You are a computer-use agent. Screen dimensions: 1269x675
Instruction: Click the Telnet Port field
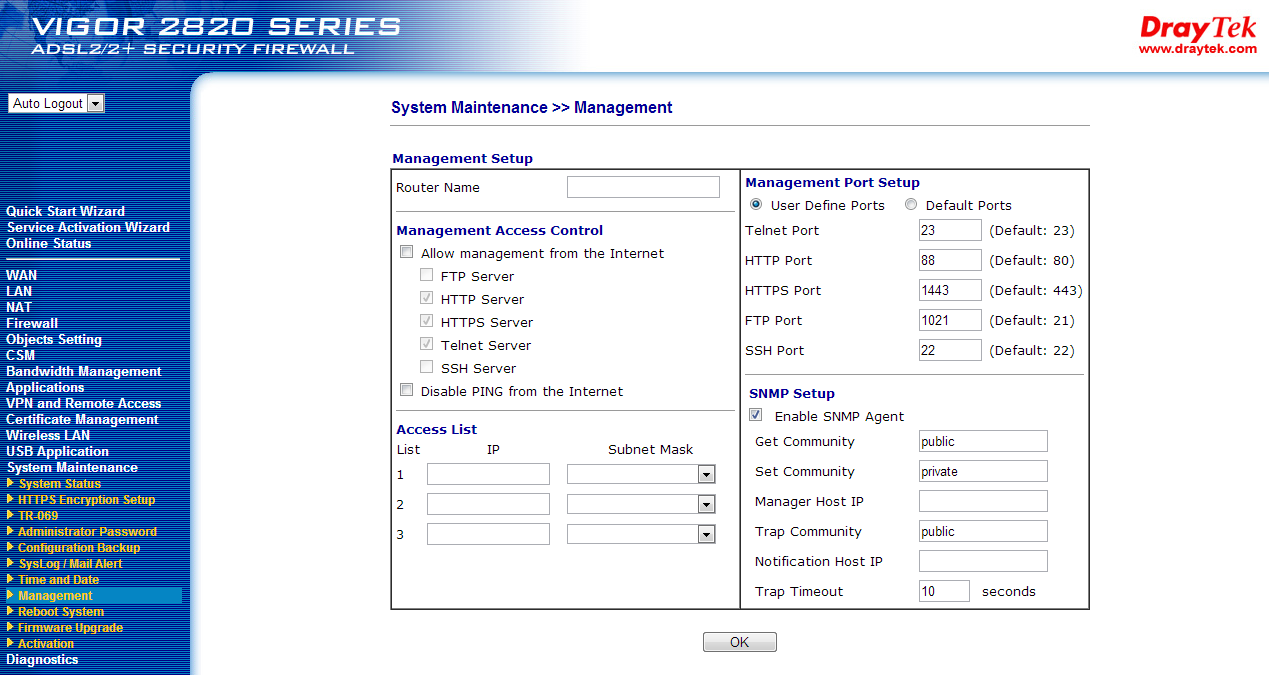950,230
